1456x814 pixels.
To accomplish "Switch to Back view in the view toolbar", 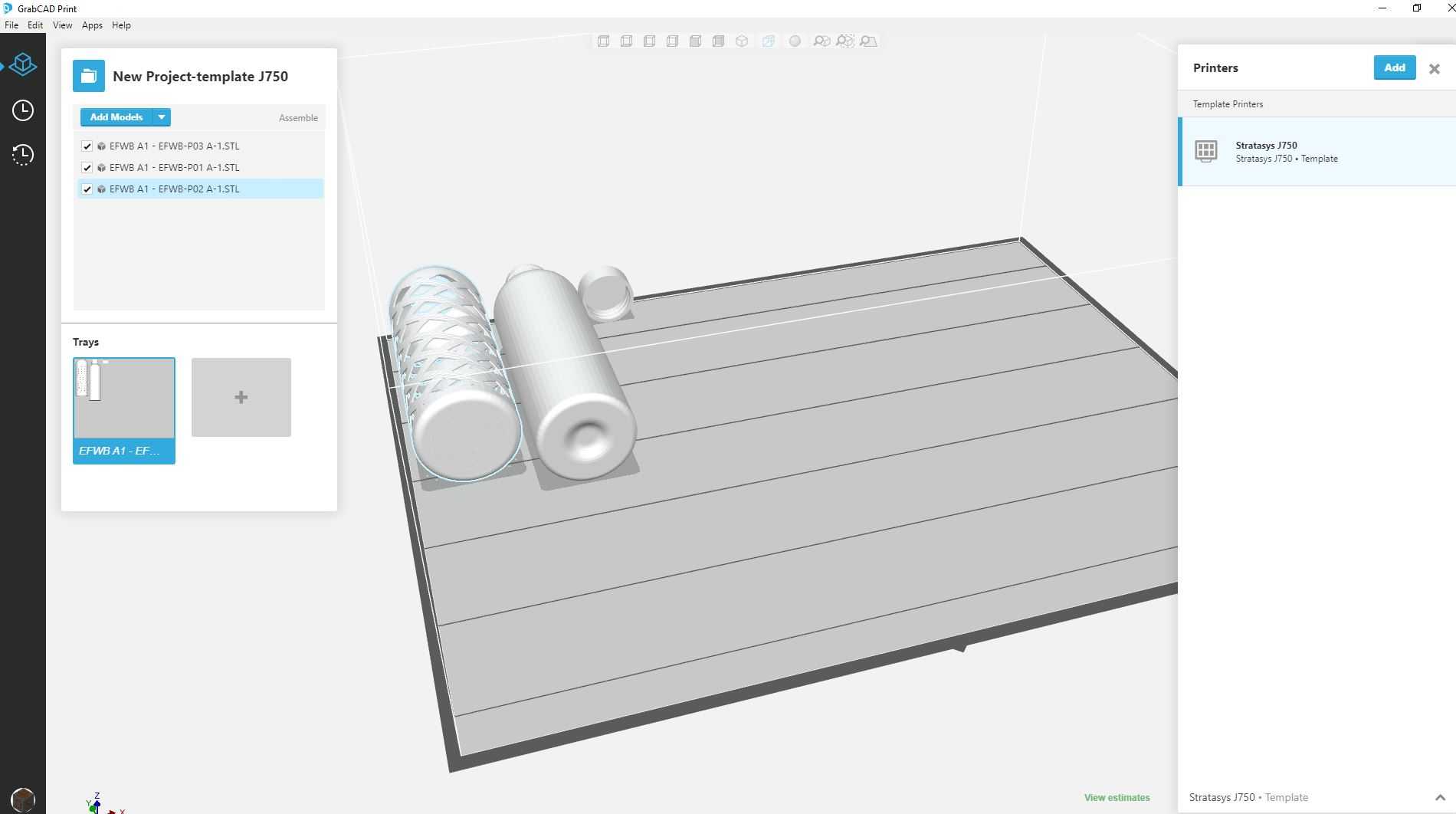I will coord(627,41).
